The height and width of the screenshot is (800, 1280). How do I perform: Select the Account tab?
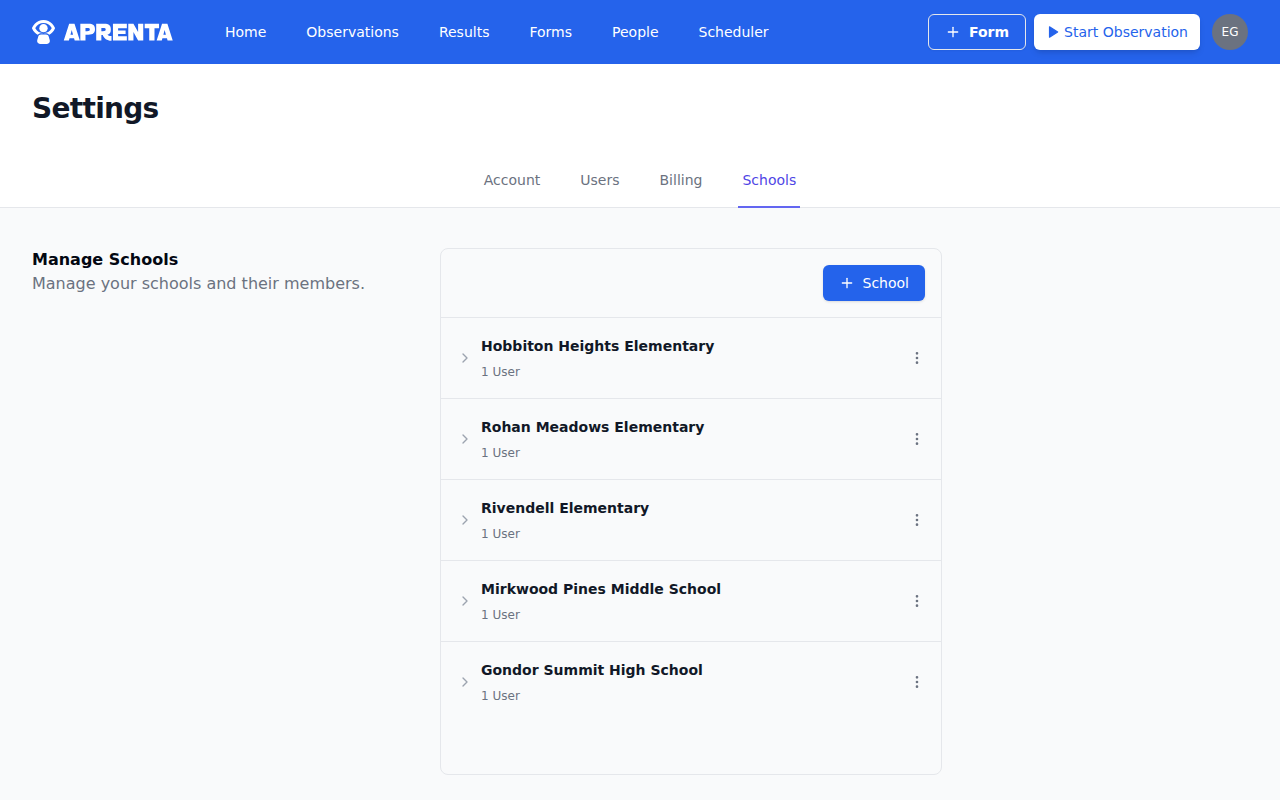(511, 180)
